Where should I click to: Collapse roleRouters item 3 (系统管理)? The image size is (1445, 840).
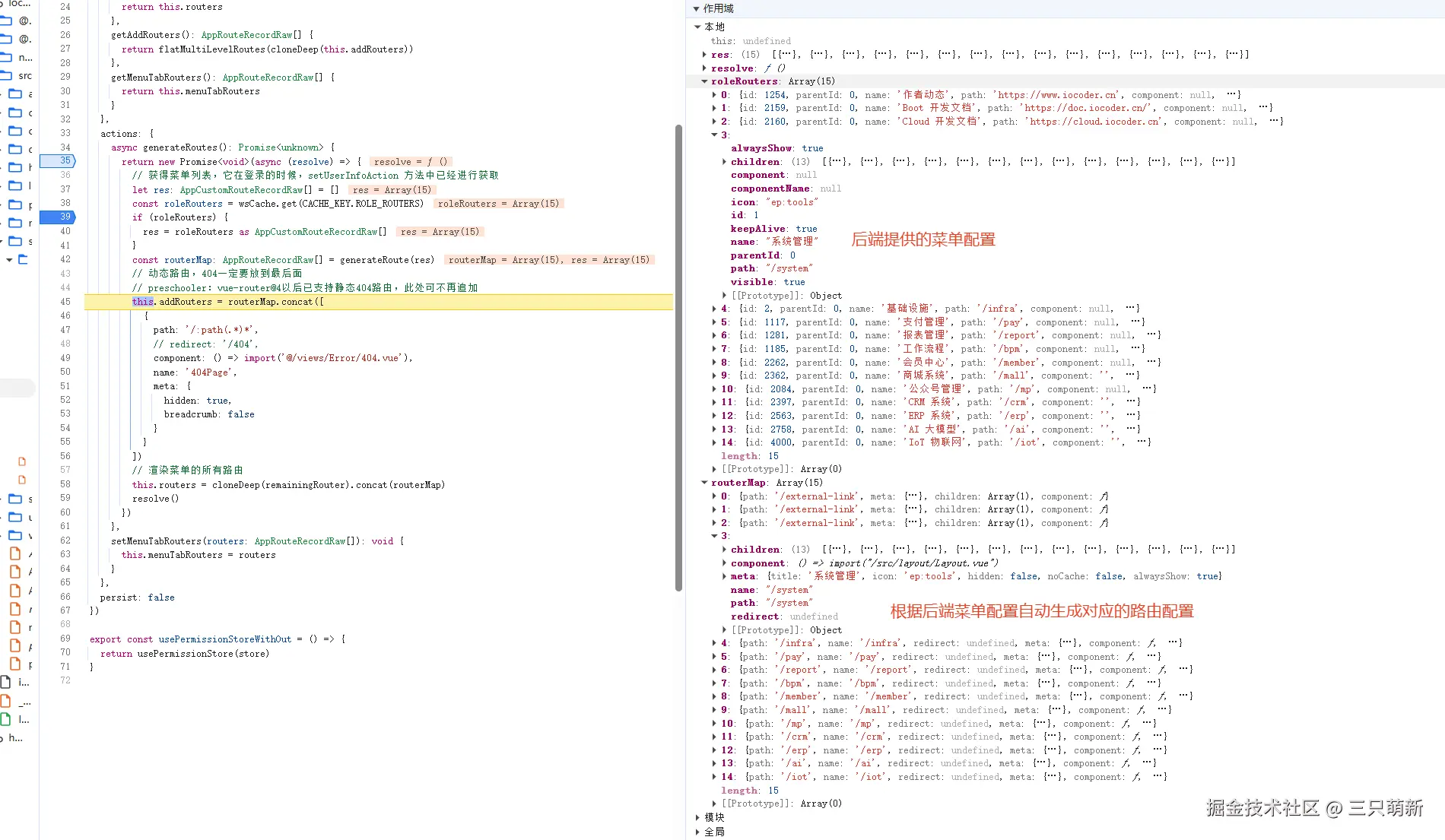[714, 135]
